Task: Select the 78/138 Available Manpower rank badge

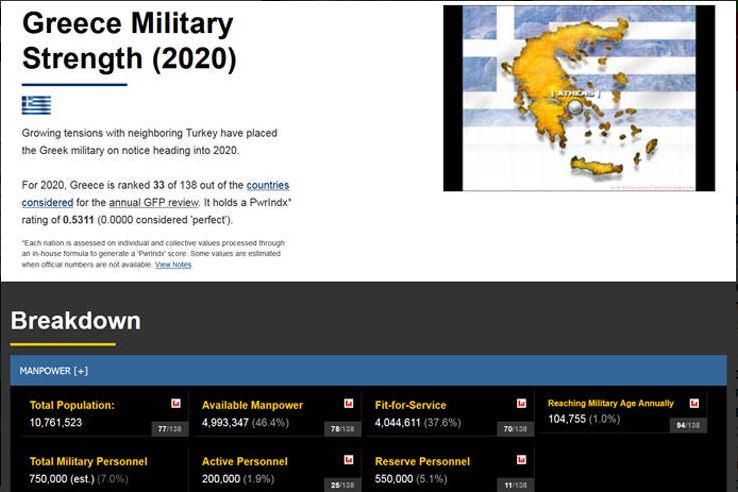Action: 341,429
